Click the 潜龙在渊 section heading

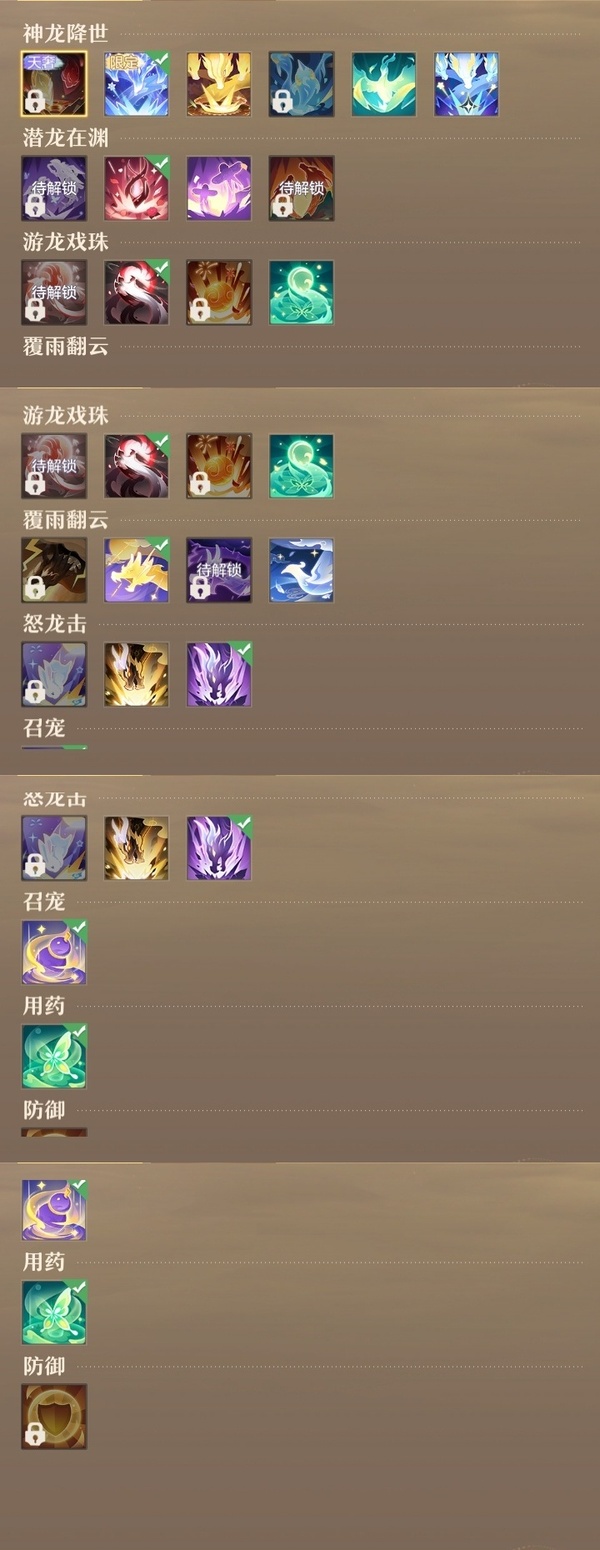(x=66, y=138)
